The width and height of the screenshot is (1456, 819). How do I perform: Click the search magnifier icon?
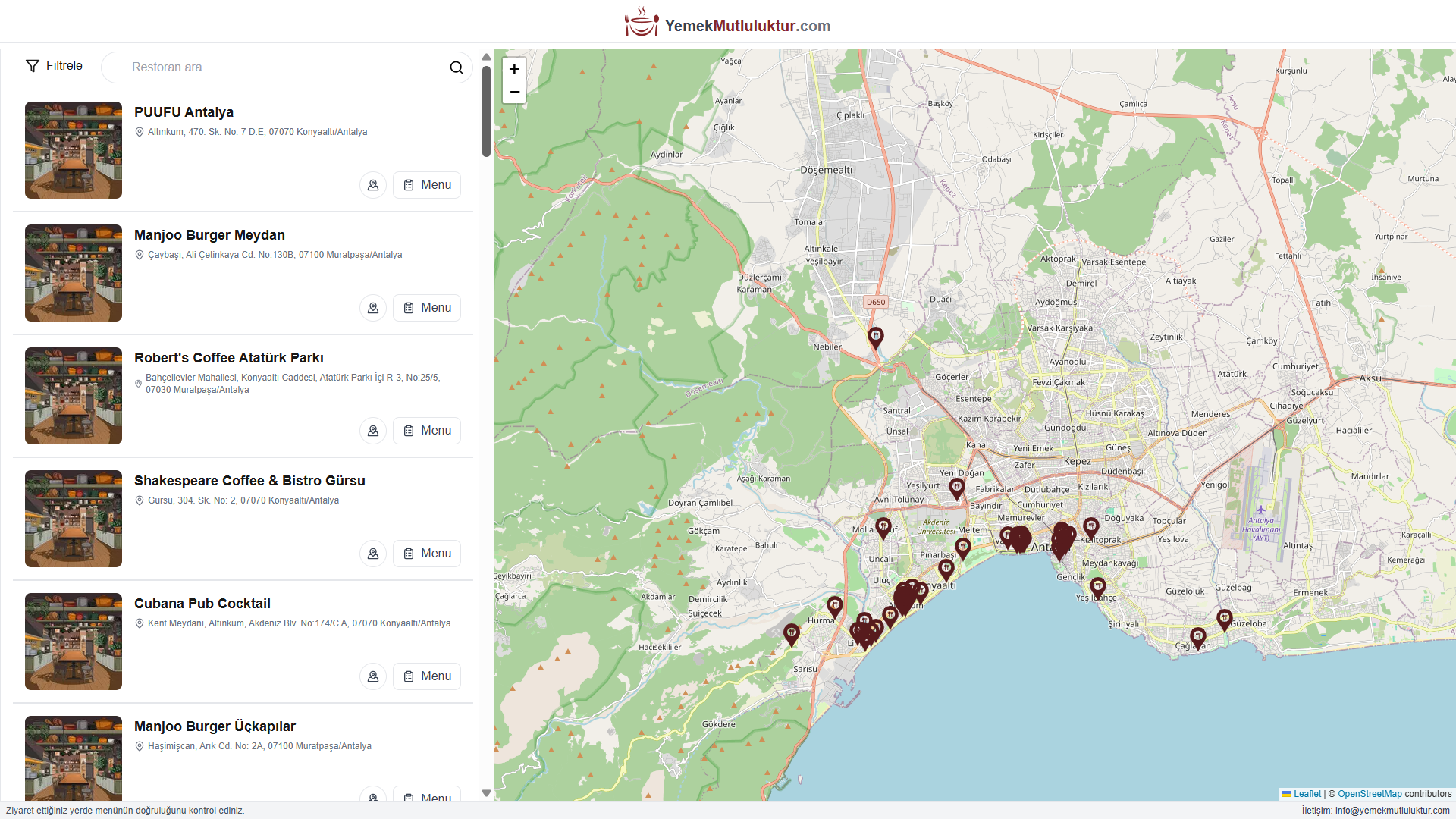click(456, 67)
